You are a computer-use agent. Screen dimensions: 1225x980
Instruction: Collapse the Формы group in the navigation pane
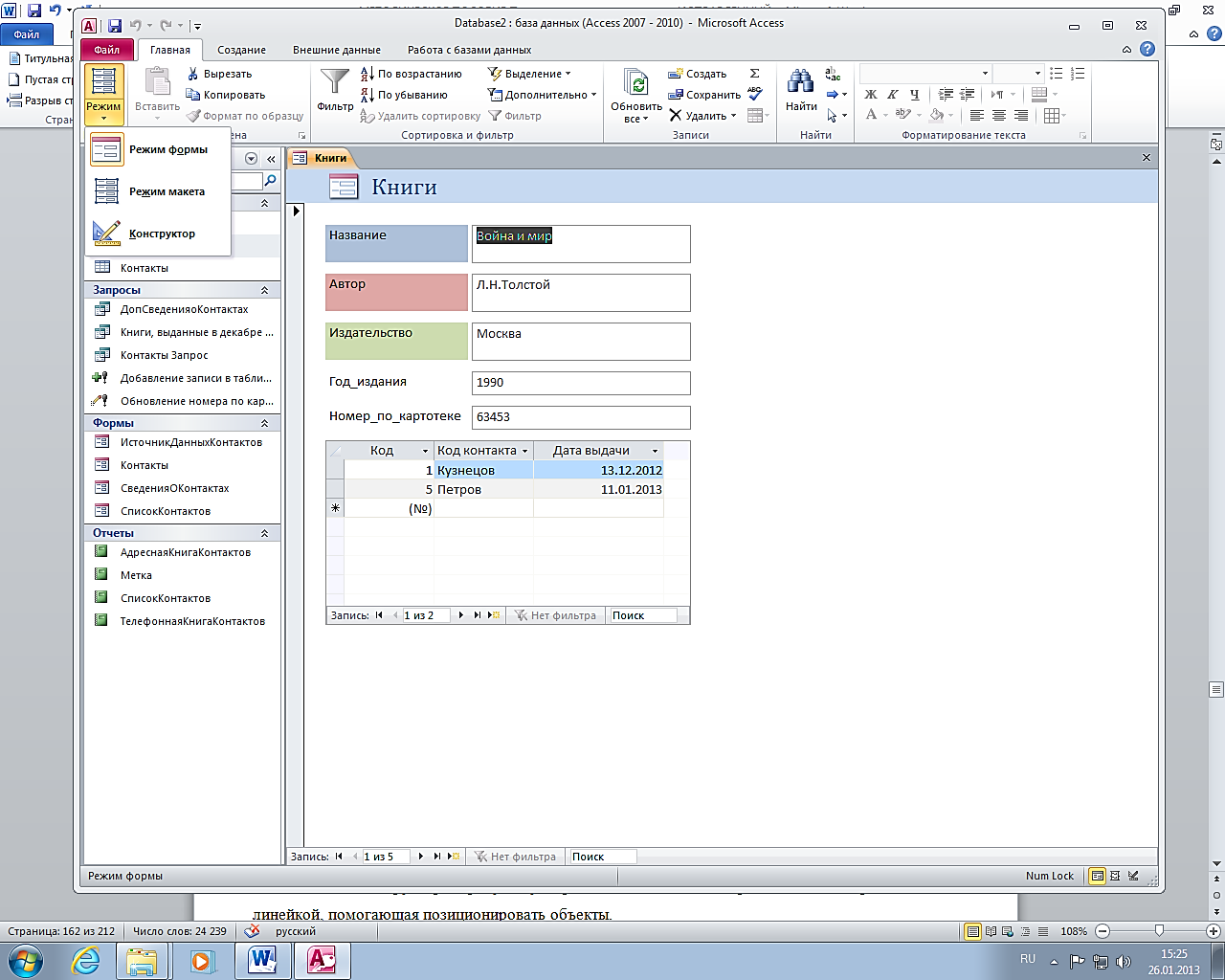point(265,423)
